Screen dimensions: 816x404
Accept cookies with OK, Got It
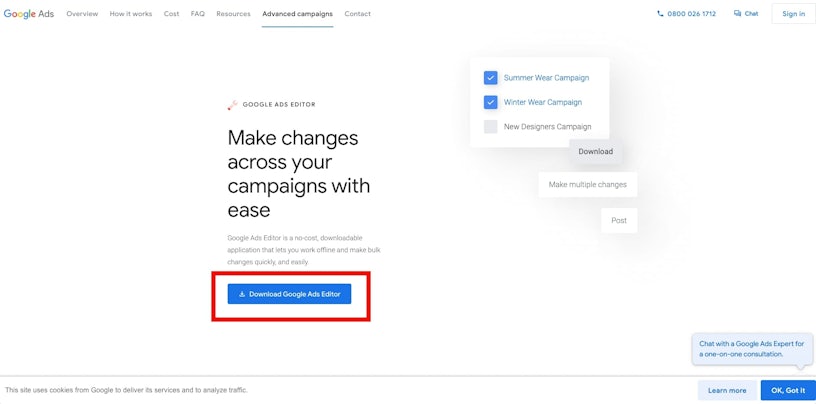pyautogui.click(x=788, y=390)
